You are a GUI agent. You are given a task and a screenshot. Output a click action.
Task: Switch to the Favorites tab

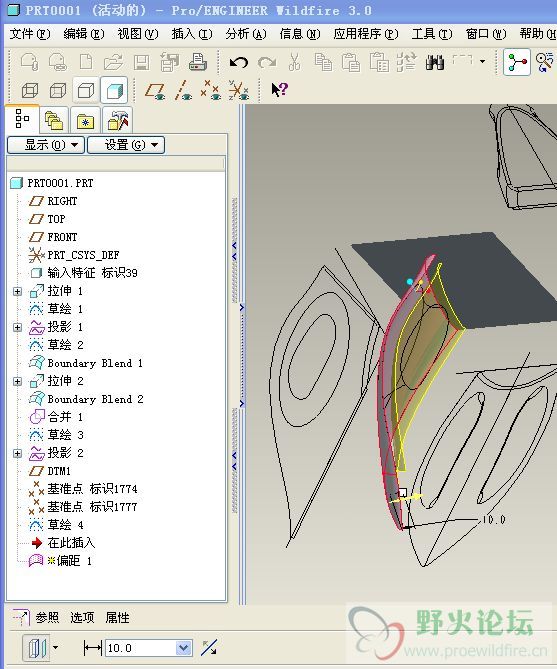click(85, 120)
